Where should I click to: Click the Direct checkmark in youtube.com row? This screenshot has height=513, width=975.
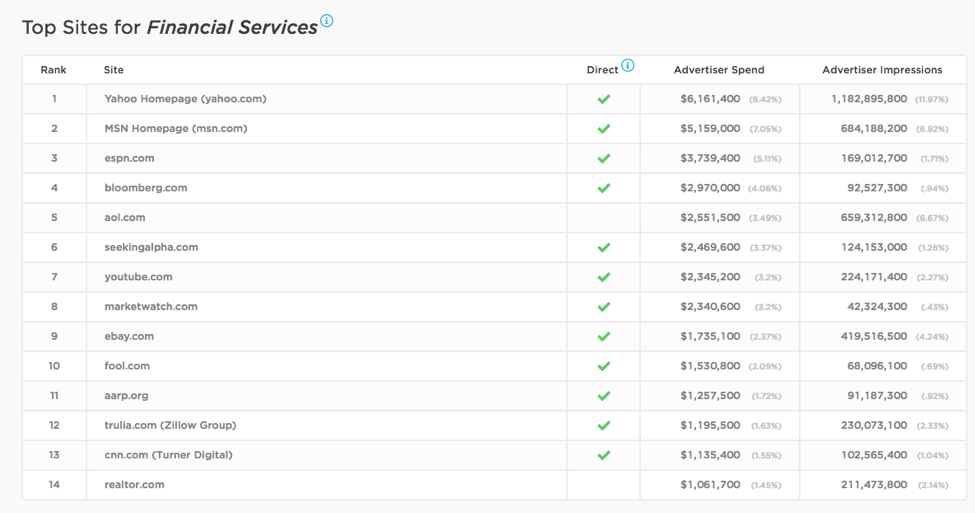click(x=603, y=277)
